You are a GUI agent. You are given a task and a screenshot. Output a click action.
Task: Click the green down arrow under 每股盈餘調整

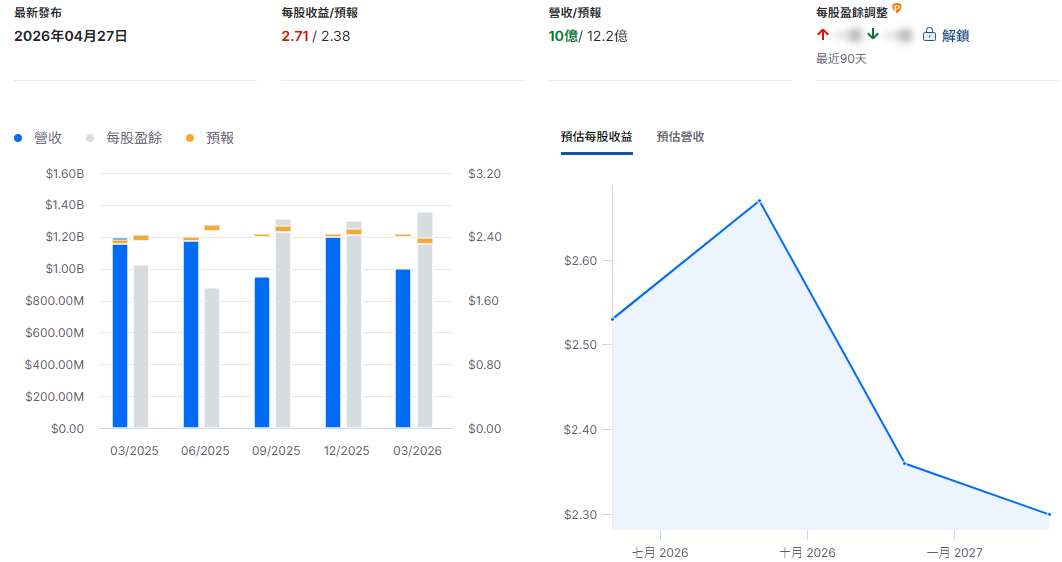[x=873, y=35]
